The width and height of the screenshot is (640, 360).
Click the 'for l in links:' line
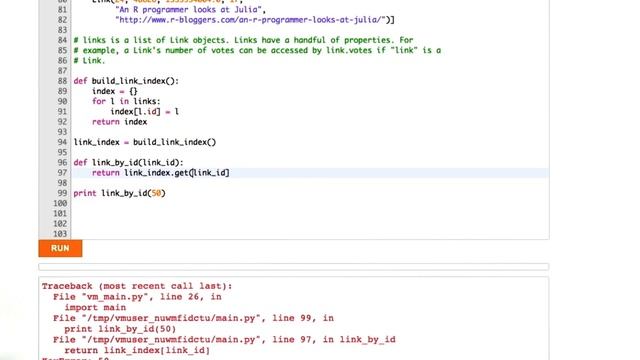coord(126,101)
